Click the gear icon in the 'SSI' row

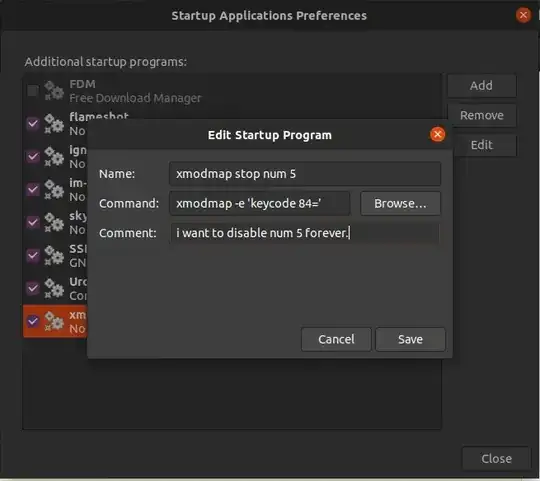(54, 255)
